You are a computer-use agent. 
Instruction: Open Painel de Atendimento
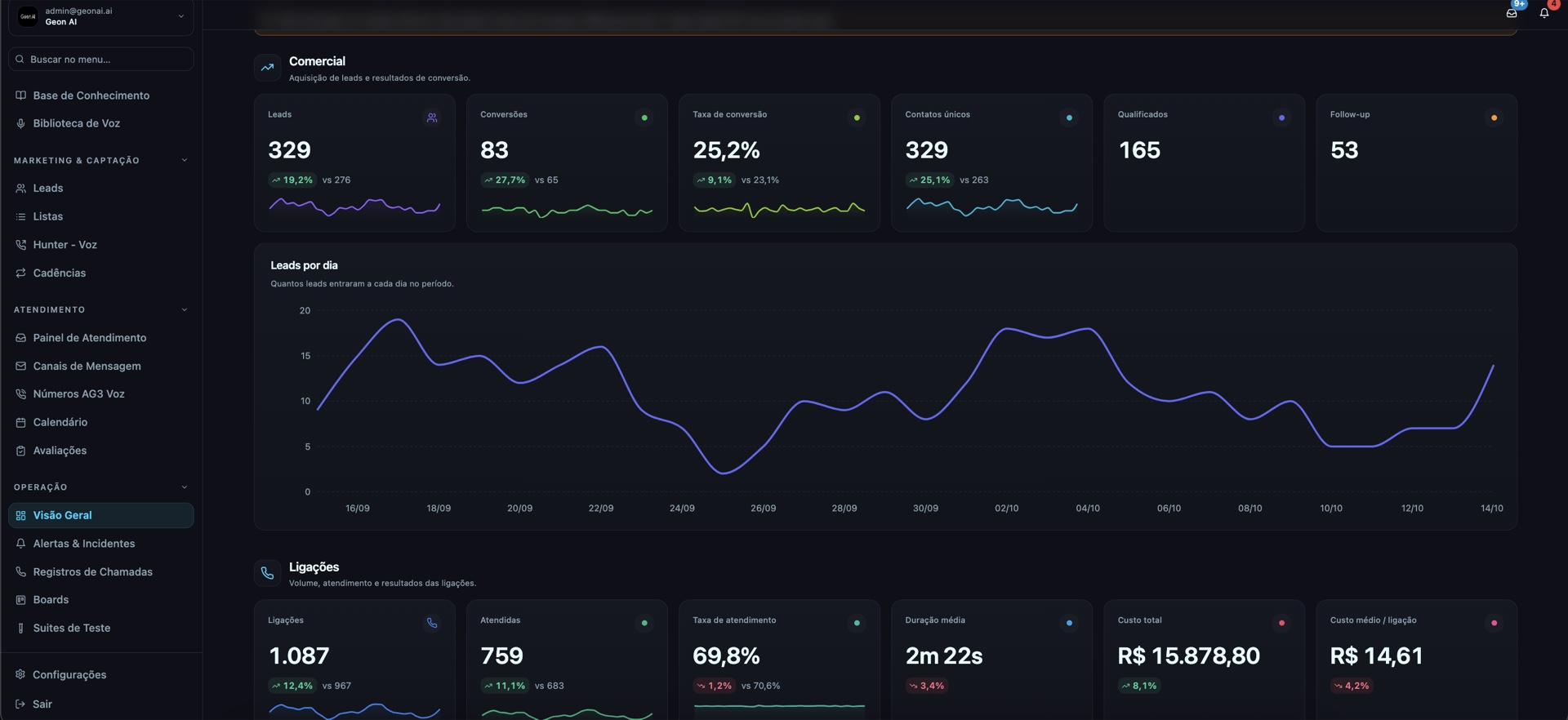point(101,338)
